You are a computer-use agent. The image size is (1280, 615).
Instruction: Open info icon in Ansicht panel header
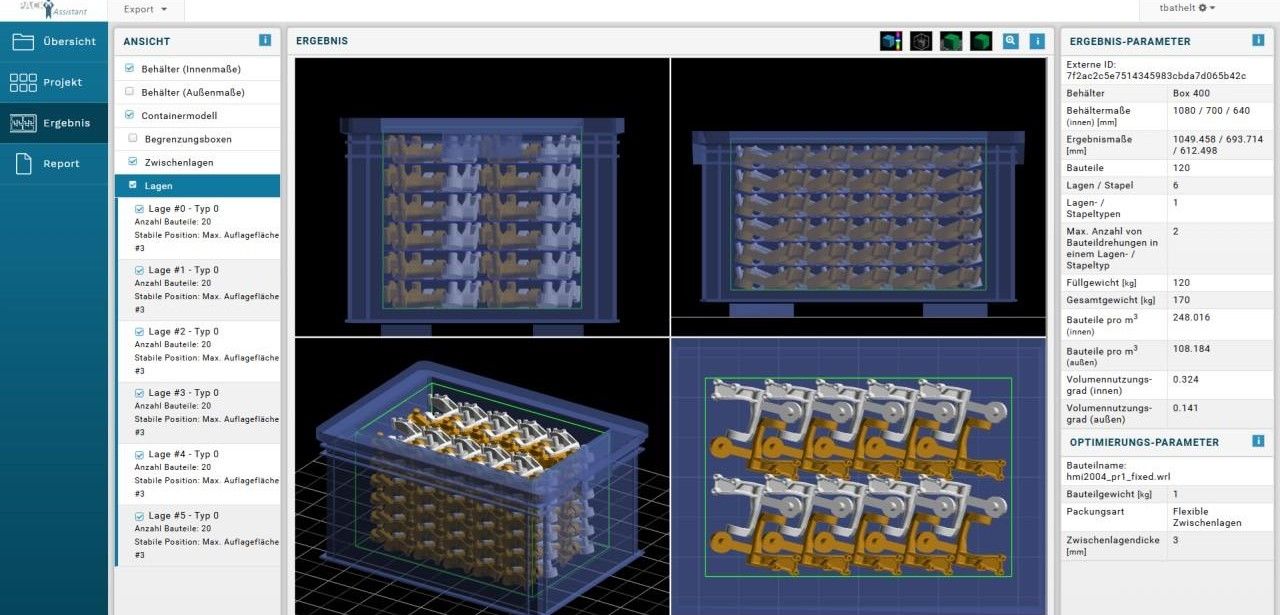coord(265,41)
